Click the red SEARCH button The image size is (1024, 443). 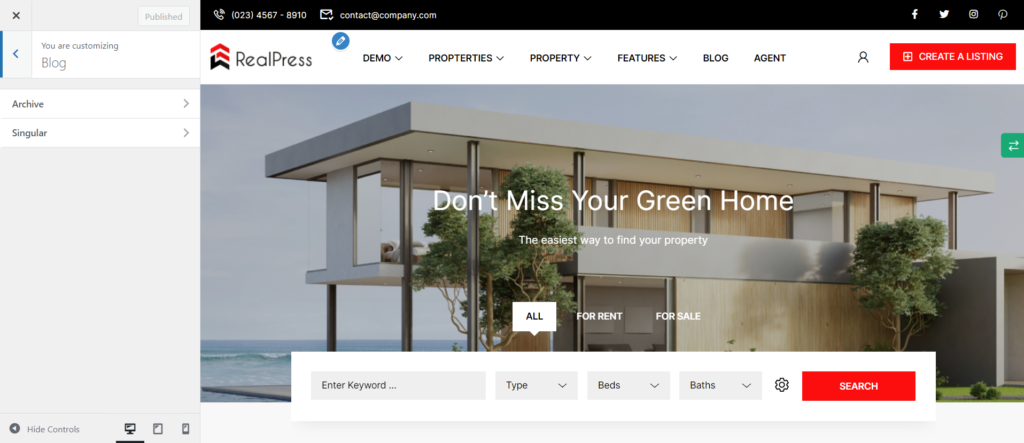point(859,386)
